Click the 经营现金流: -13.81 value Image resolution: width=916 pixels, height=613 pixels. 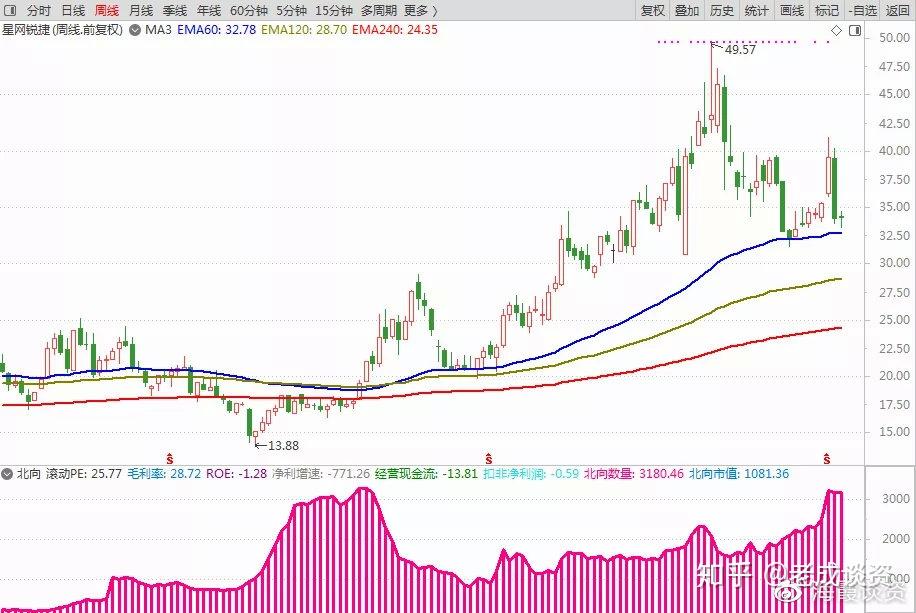point(426,473)
